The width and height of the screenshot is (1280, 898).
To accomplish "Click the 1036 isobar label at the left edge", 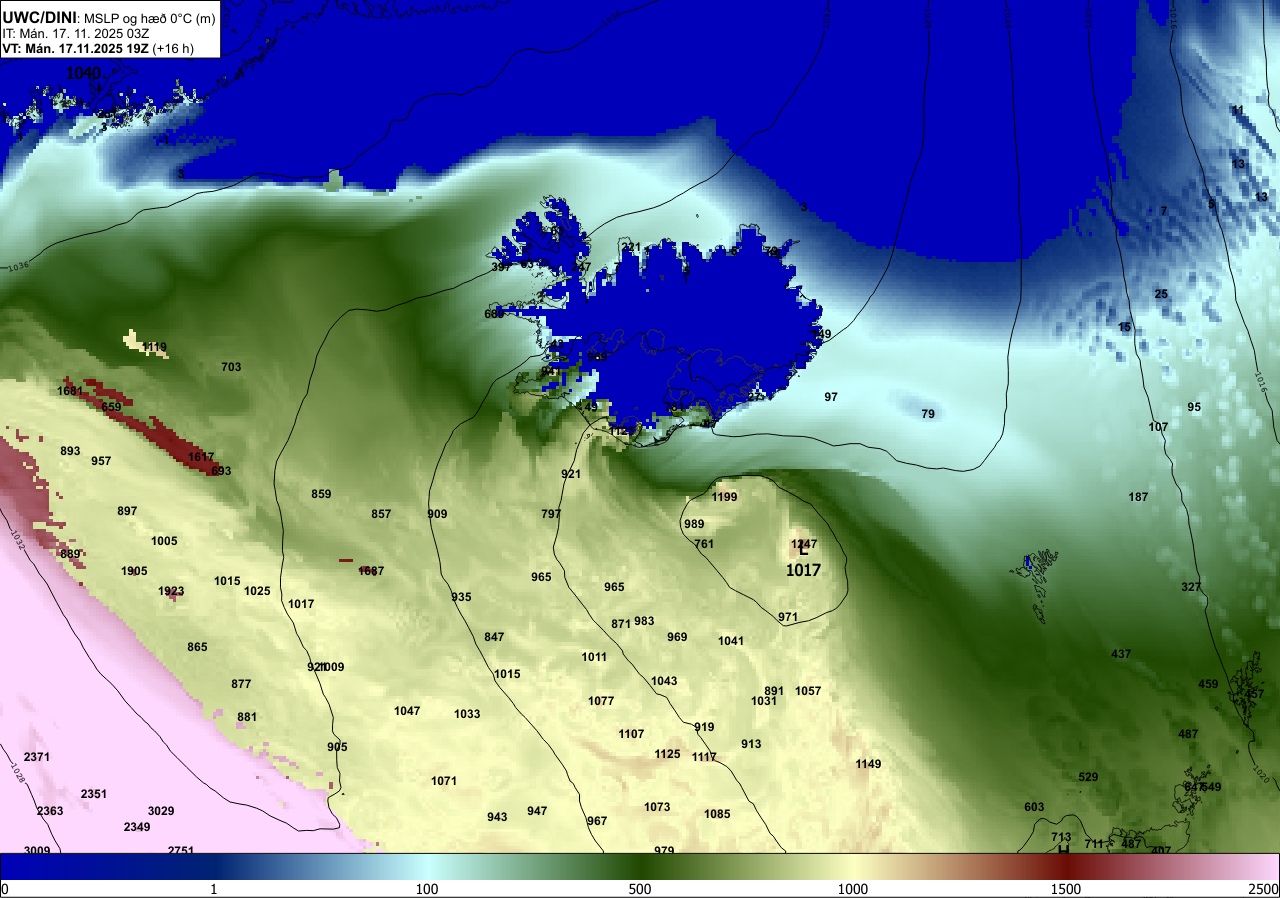I will [x=19, y=267].
